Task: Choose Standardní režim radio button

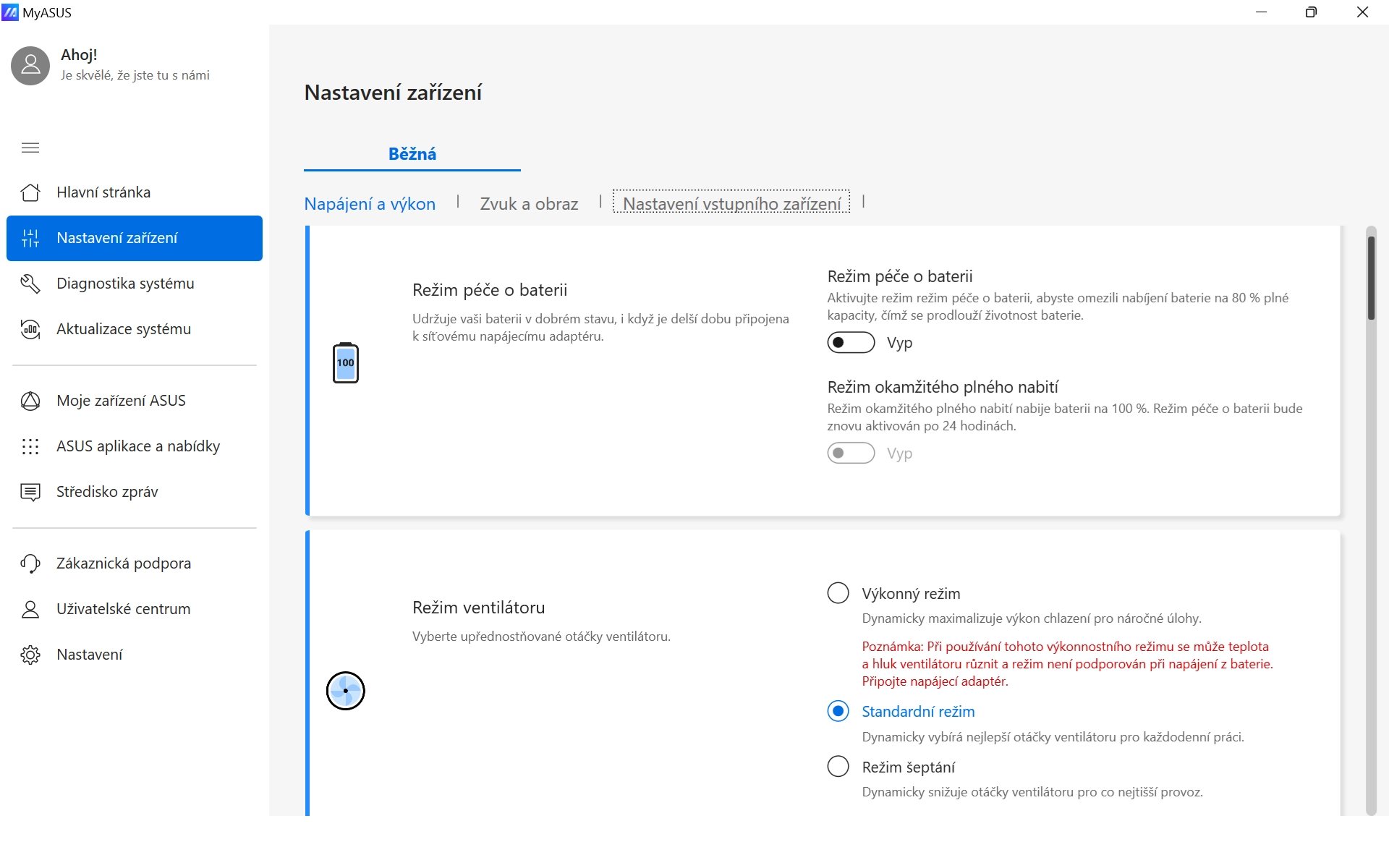Action: (x=838, y=712)
